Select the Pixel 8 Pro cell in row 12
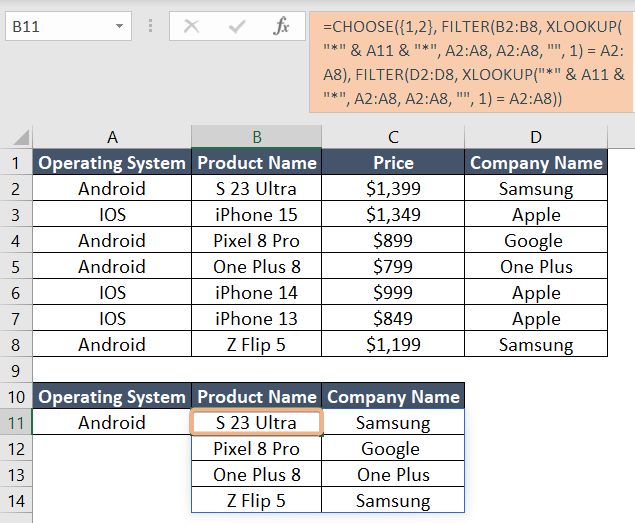The image size is (635, 523). [x=256, y=448]
